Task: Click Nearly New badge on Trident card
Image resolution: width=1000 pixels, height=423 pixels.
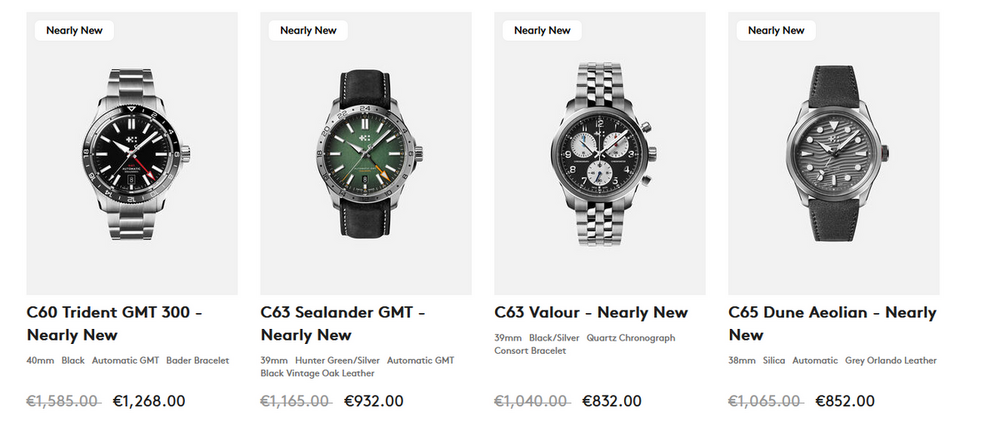Action: (74, 31)
